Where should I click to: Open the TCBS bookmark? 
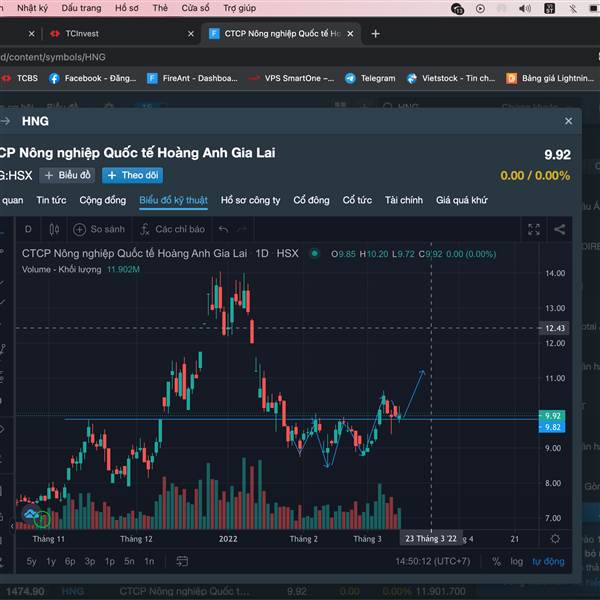(20, 78)
